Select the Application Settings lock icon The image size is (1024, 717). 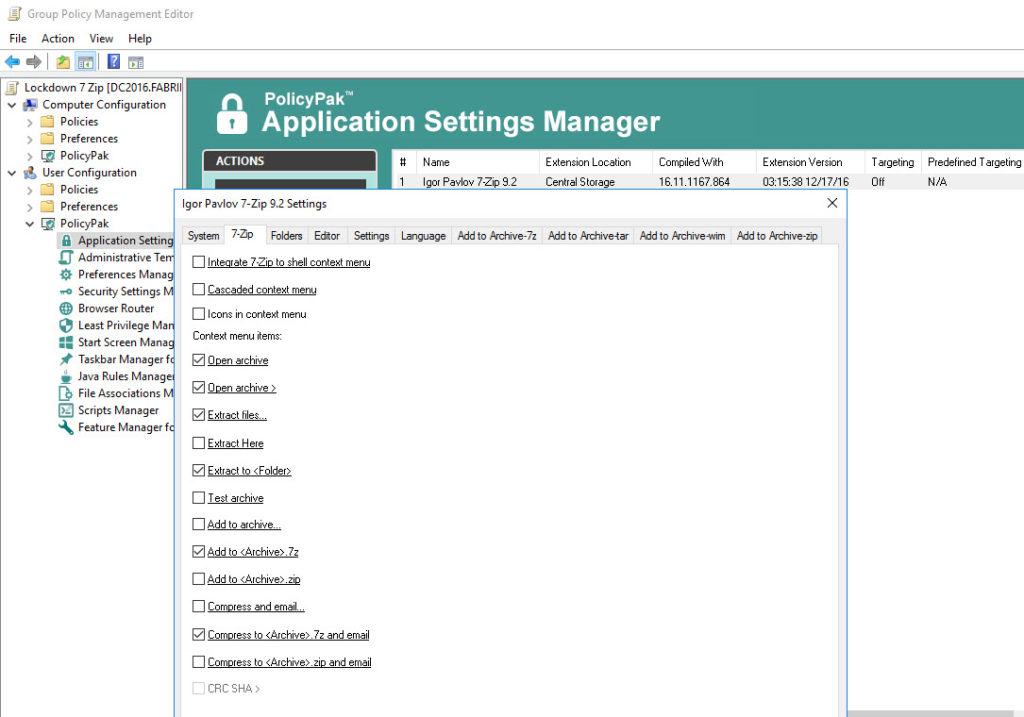[x=66, y=240]
